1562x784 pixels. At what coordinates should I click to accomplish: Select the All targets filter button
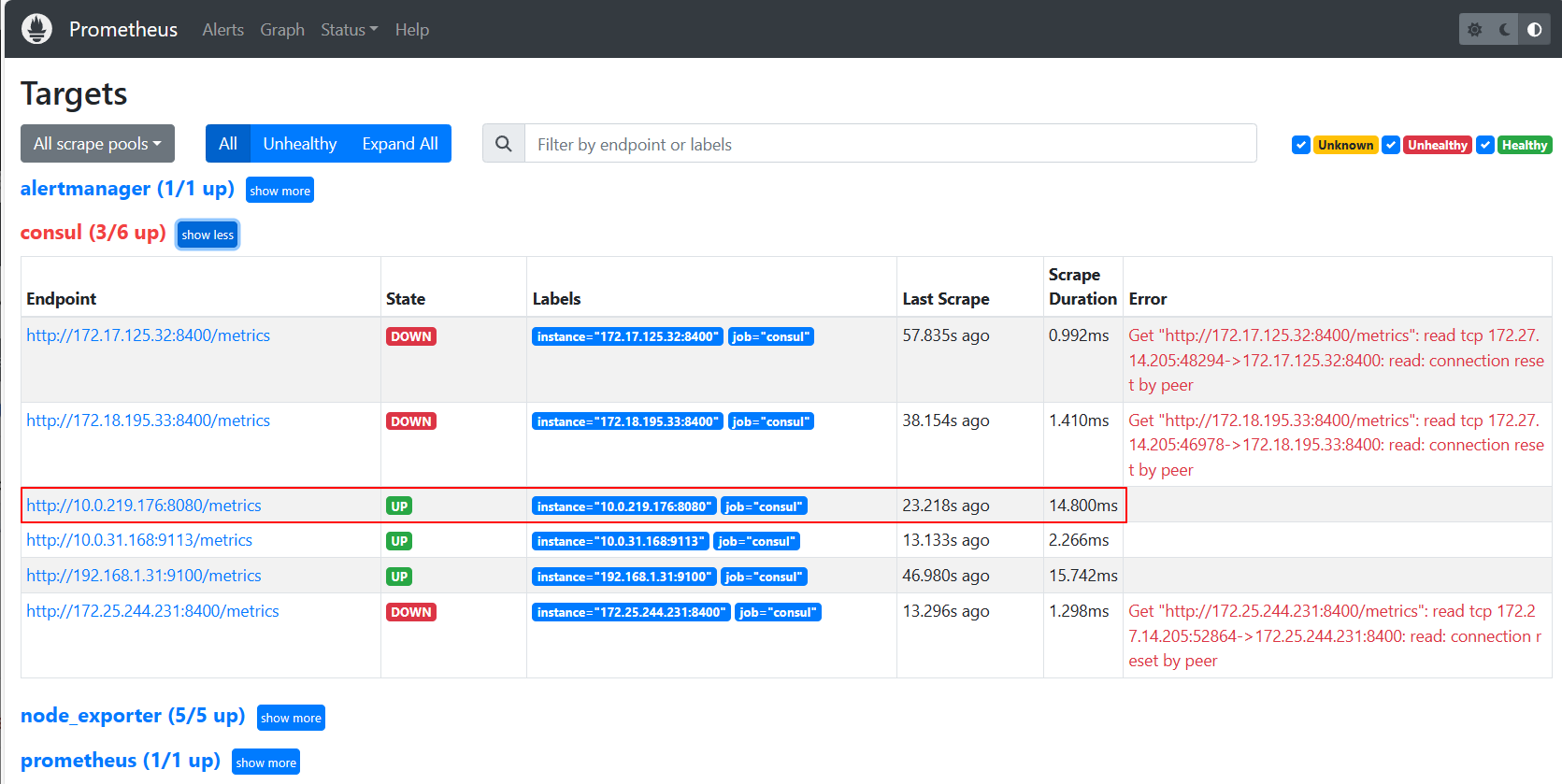228,143
